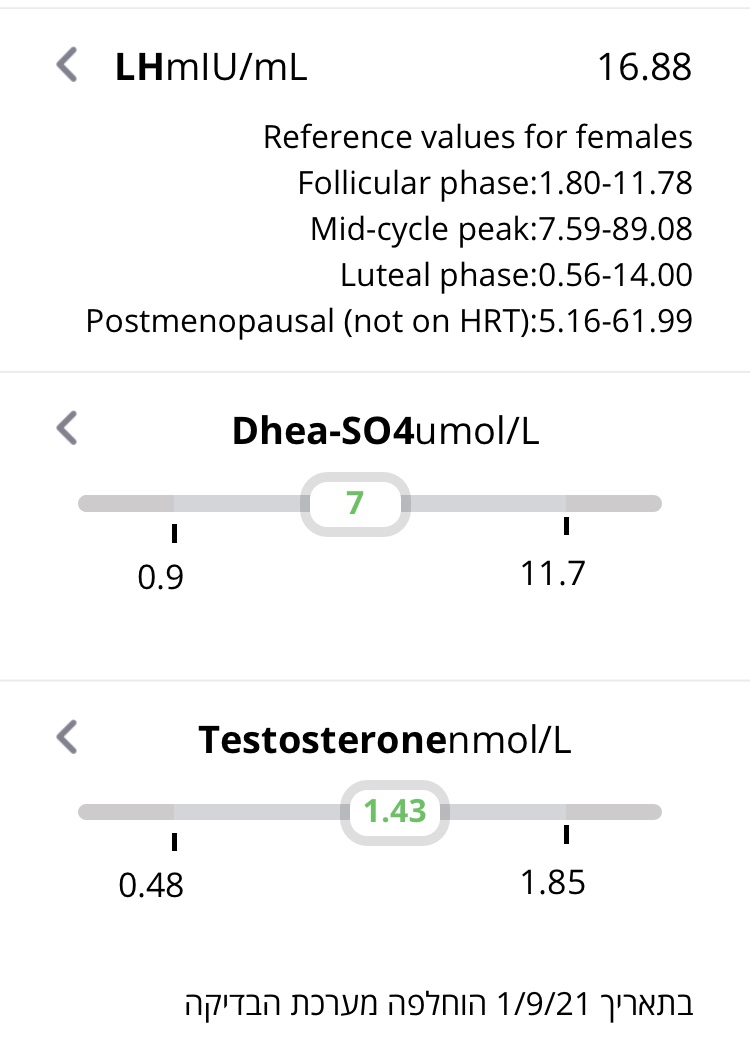The height and width of the screenshot is (1048, 750).
Task: Click the 'Reference values for females' heading
Action: click(477, 137)
